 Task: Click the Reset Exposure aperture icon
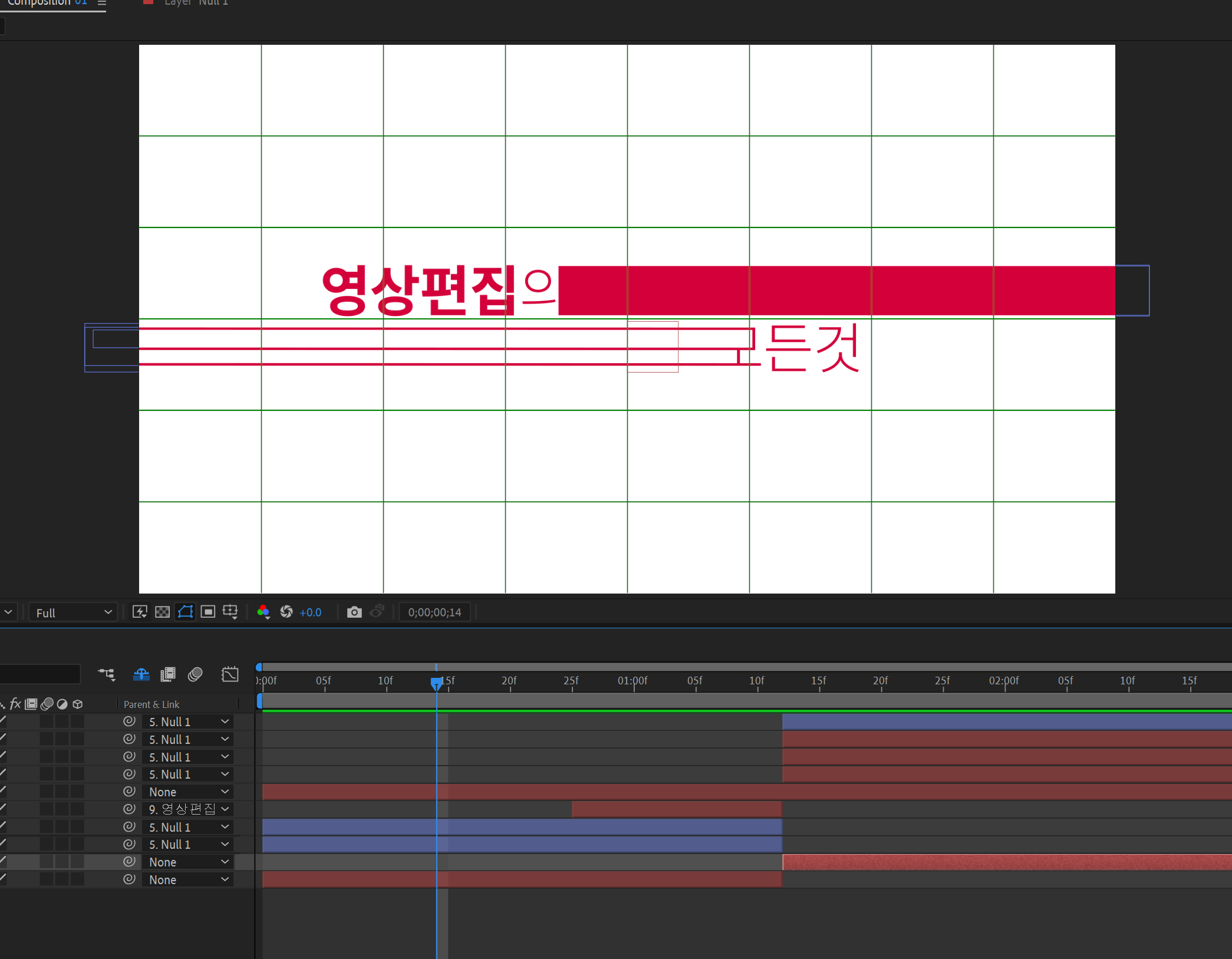tap(286, 612)
